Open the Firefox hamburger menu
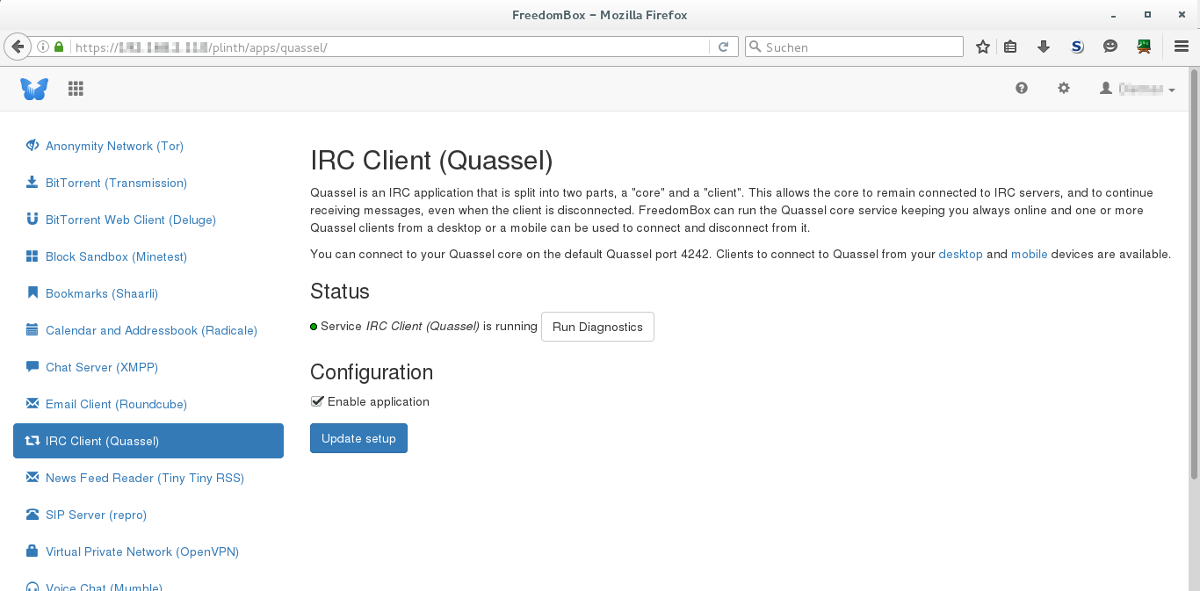The image size is (1200, 591). (x=1182, y=46)
